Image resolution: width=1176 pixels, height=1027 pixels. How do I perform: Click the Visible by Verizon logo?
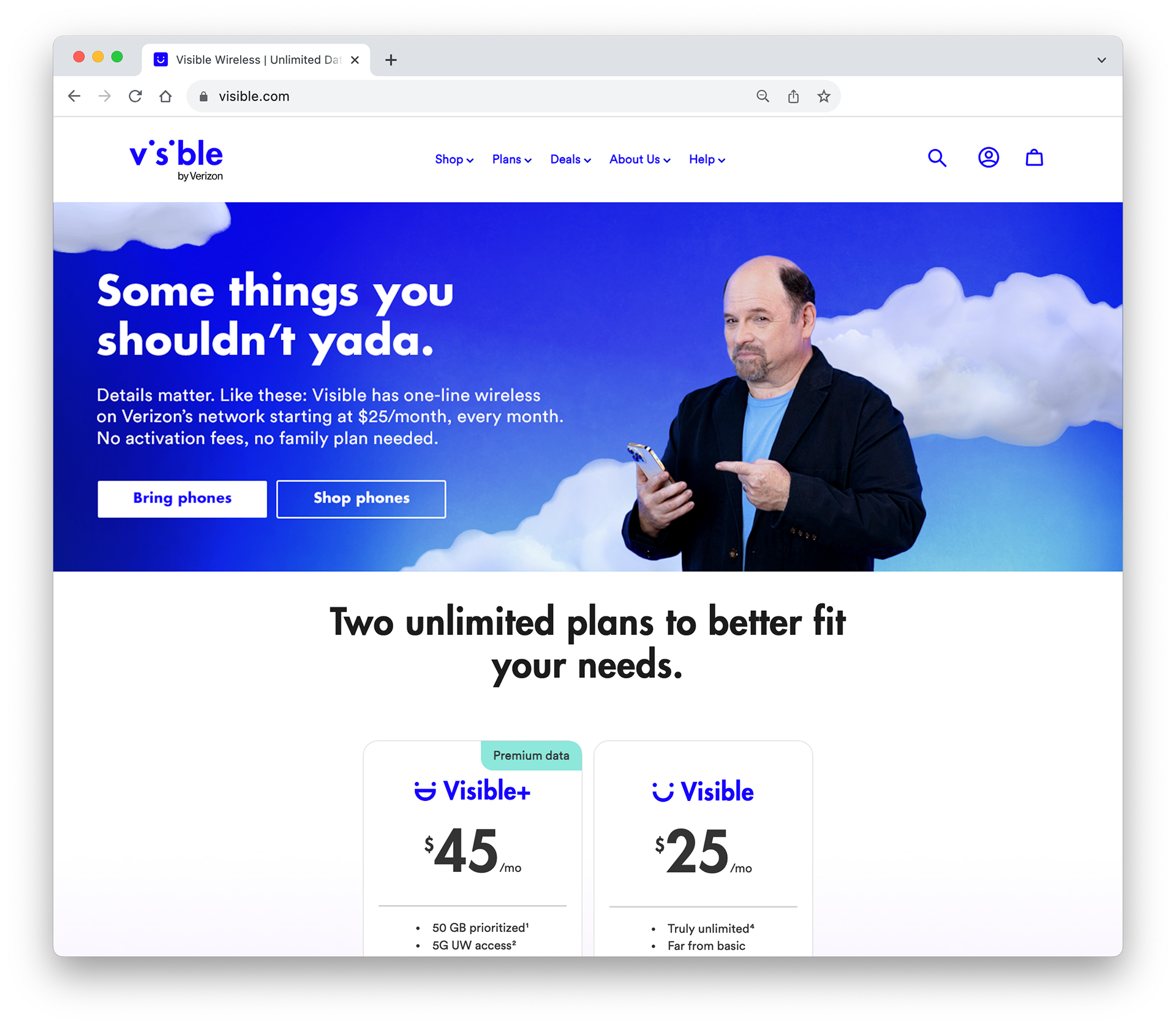(176, 160)
